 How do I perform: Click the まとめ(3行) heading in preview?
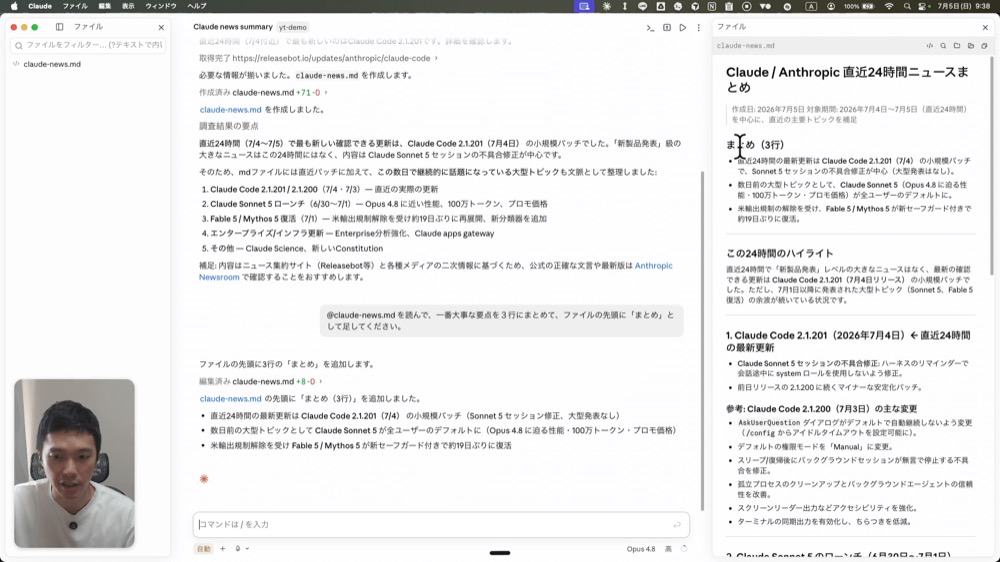pos(755,145)
